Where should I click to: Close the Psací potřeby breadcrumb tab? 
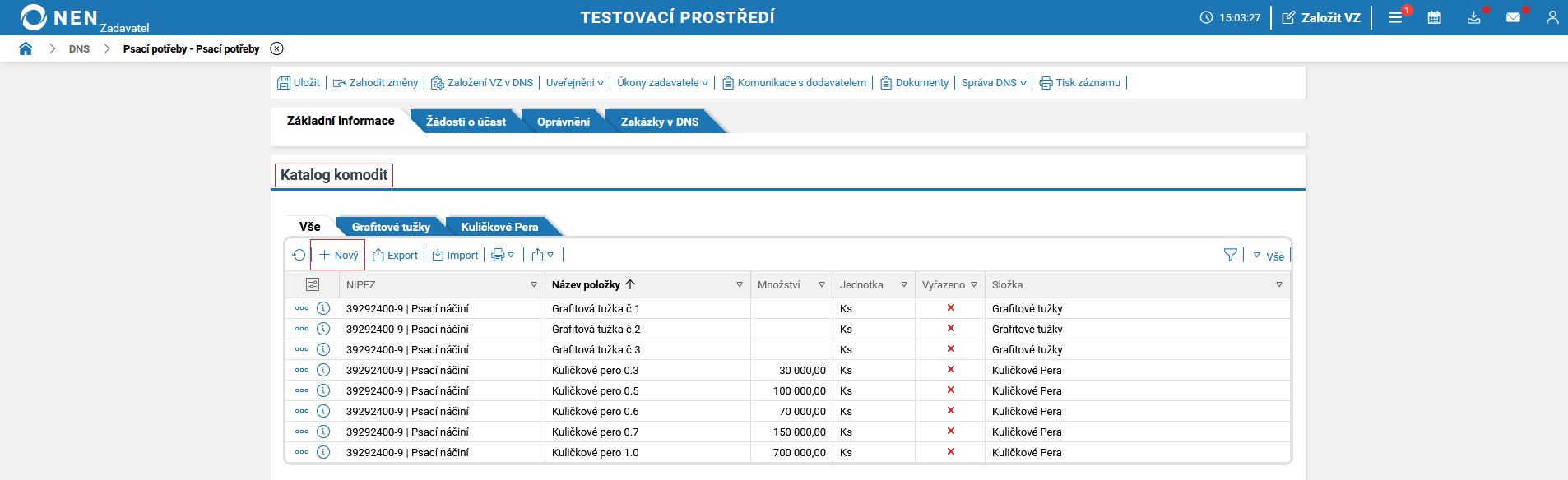pyautogui.click(x=277, y=48)
